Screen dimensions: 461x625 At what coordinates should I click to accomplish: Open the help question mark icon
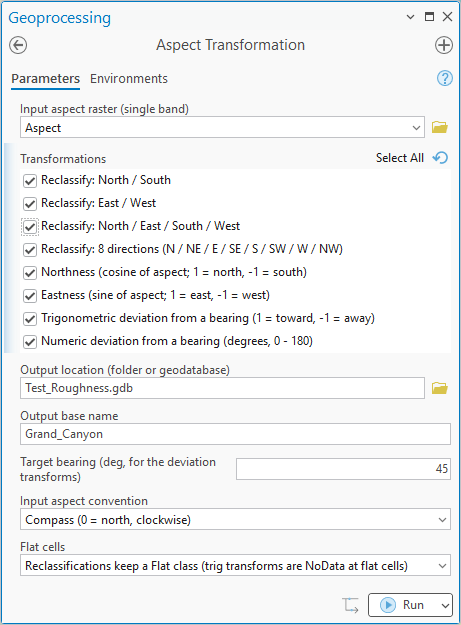click(x=444, y=78)
